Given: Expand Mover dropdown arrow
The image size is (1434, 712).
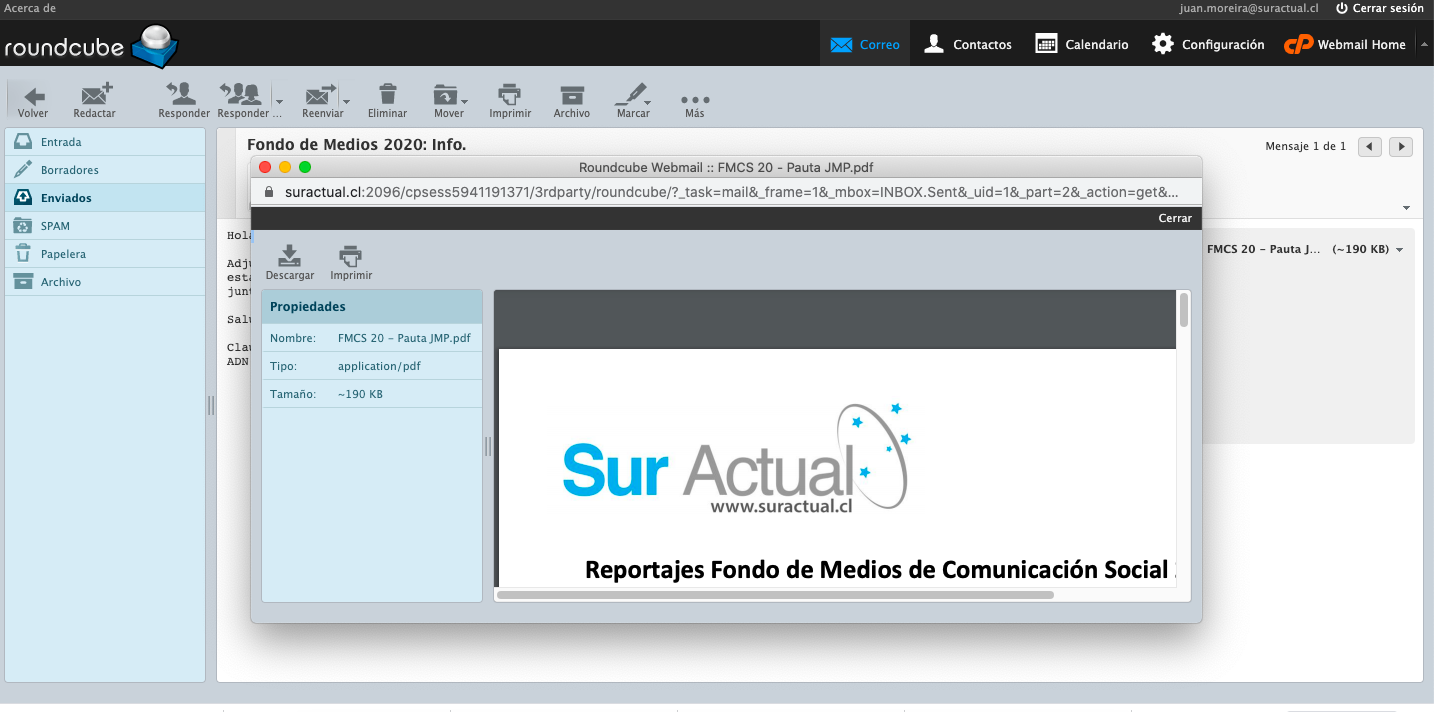Looking at the screenshot, I should tap(464, 101).
